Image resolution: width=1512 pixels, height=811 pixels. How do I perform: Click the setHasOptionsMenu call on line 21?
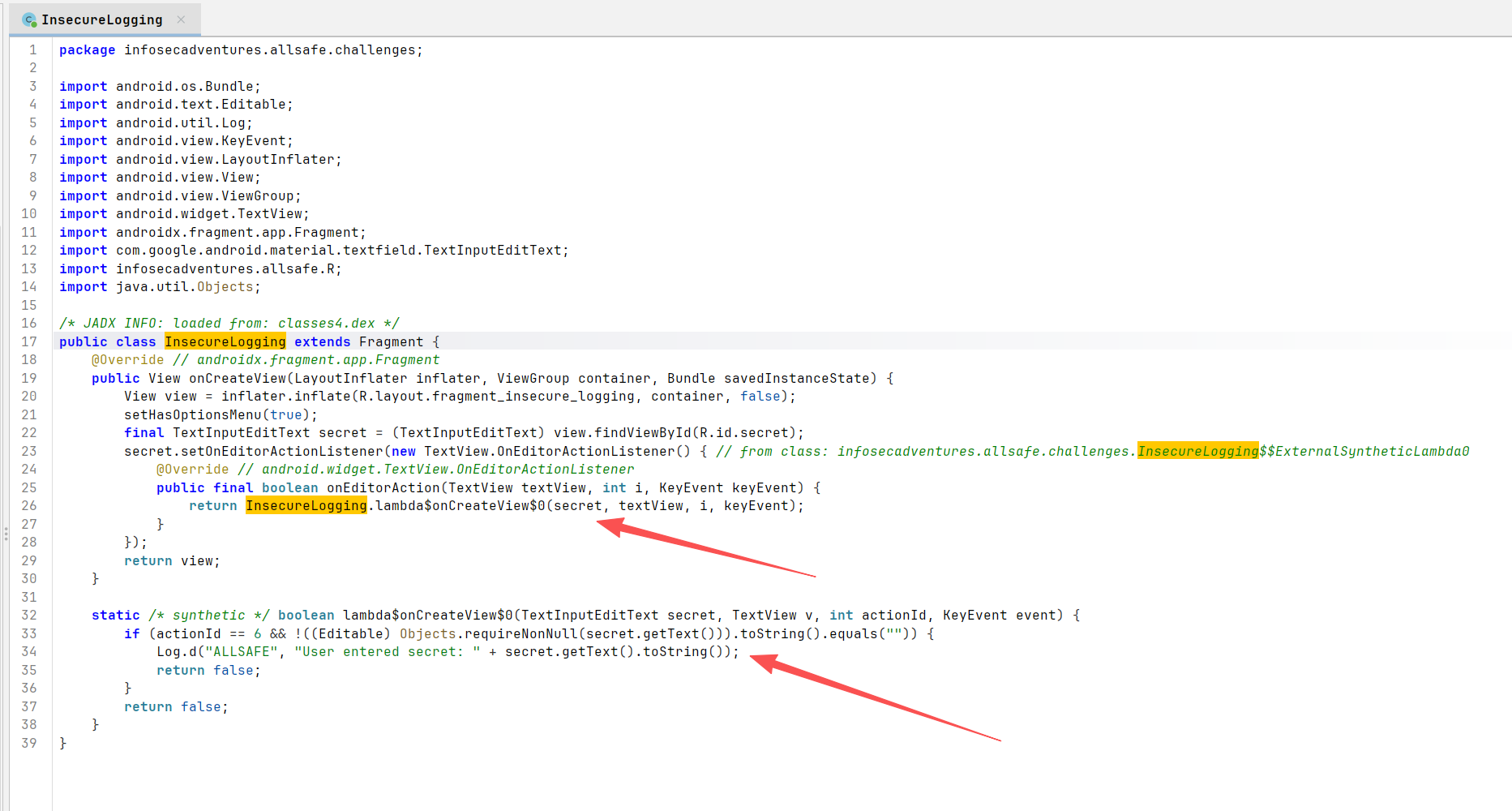[192, 414]
